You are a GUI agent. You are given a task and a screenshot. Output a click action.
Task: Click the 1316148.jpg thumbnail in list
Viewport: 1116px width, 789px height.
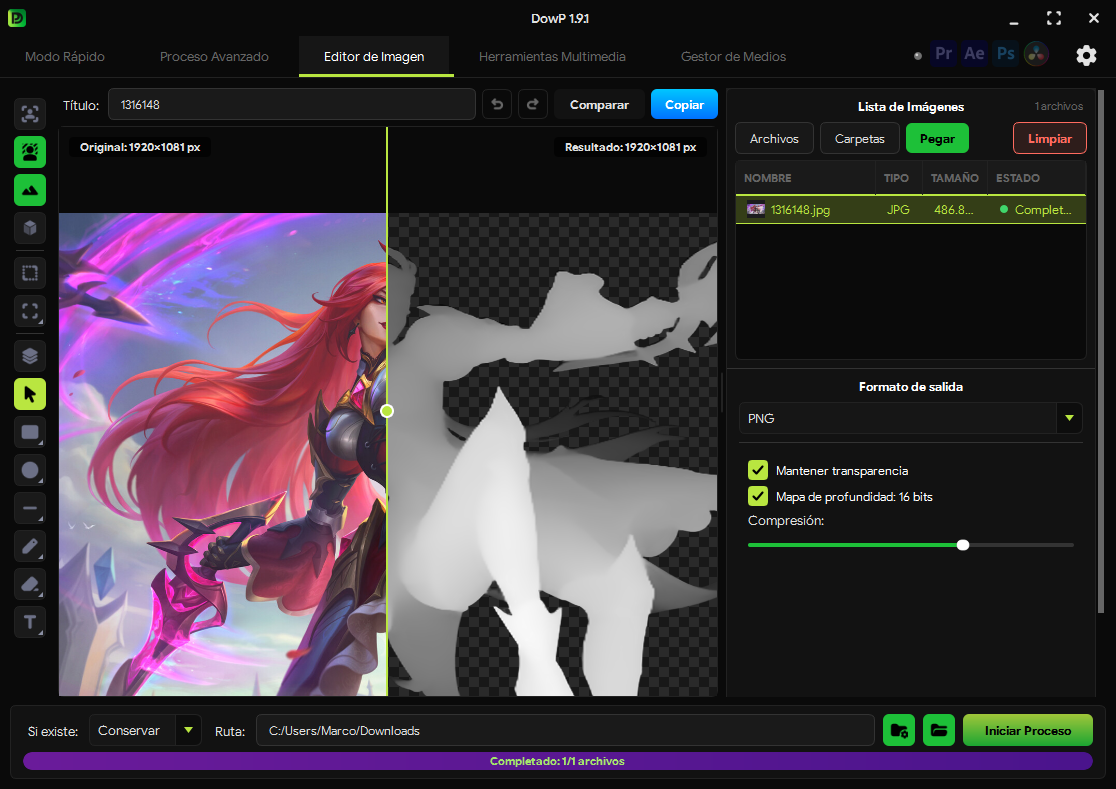[x=755, y=210]
